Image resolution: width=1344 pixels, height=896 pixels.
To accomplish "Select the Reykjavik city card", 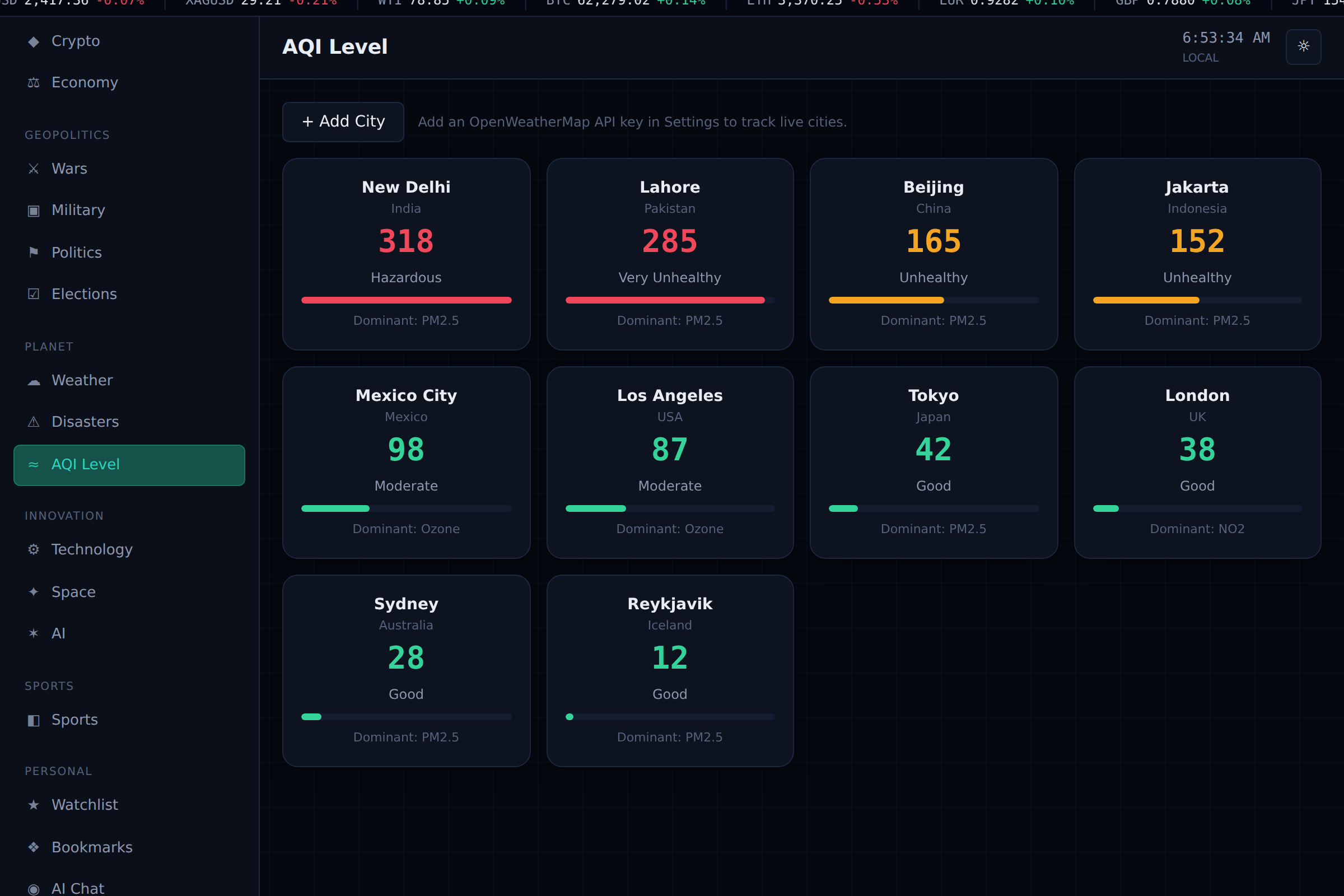I will tap(670, 670).
